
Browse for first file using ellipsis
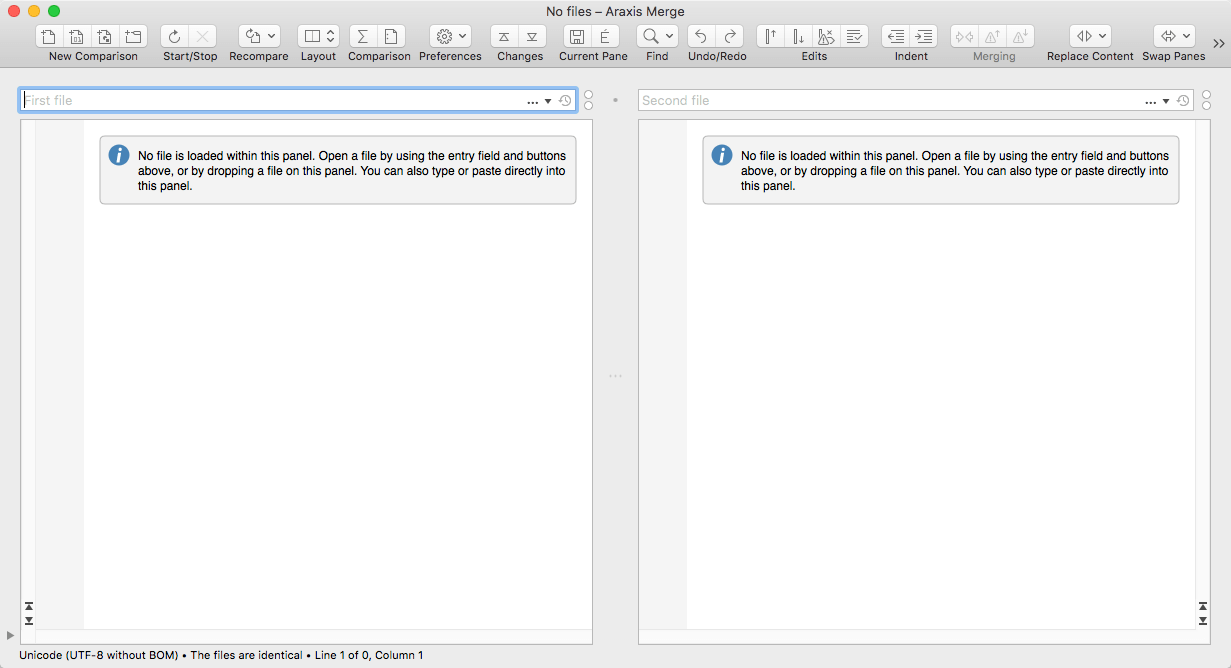click(x=533, y=101)
